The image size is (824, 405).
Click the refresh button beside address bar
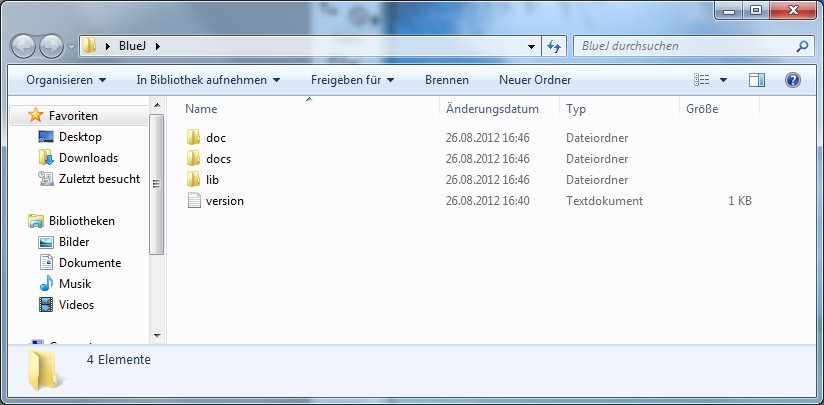click(555, 46)
